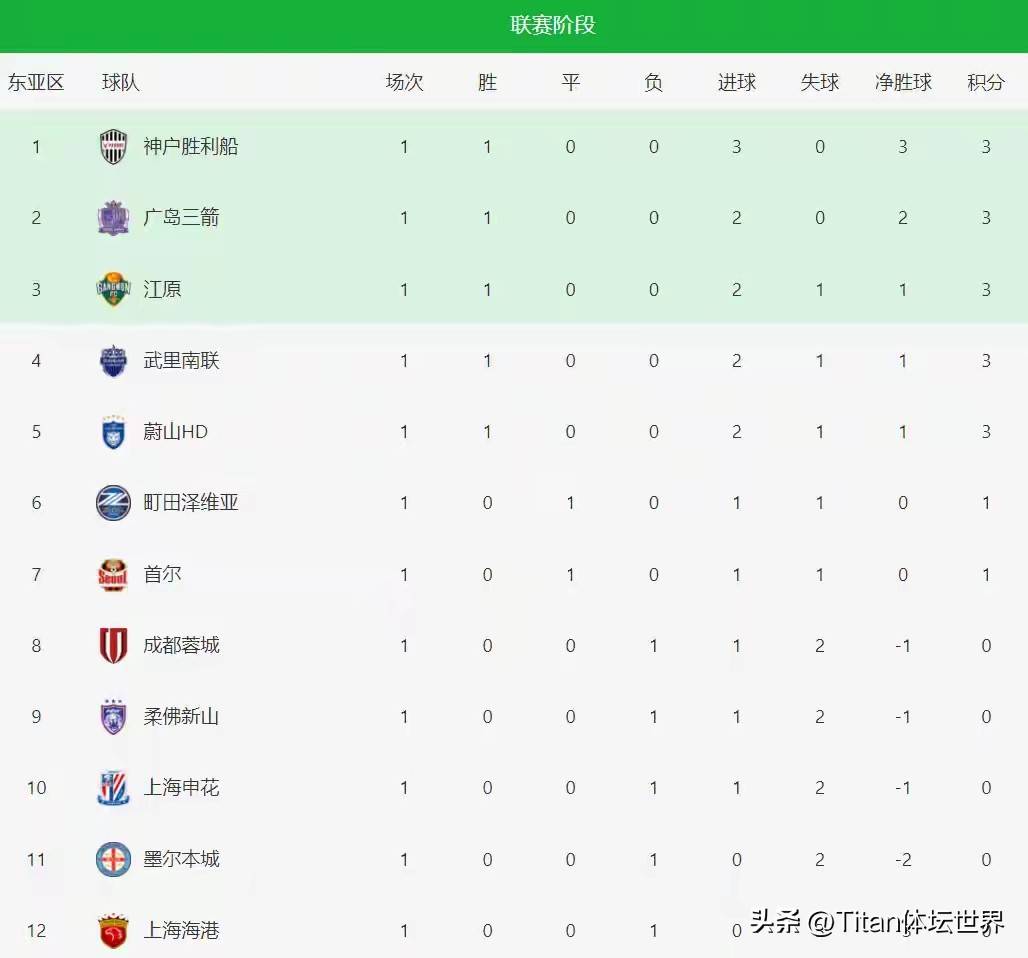Click the 进球 column header
The image size is (1028, 958).
(737, 83)
